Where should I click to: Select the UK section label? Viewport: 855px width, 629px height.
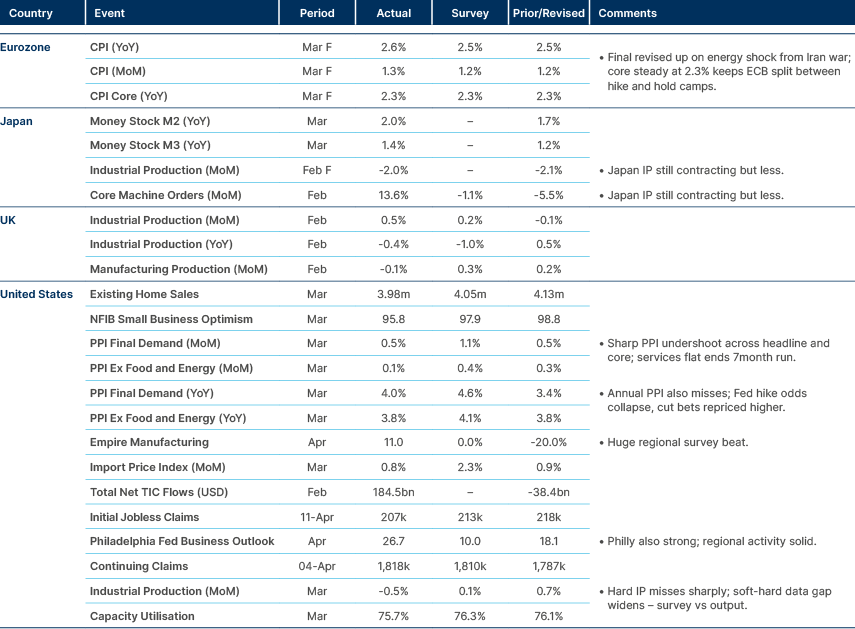(10, 219)
